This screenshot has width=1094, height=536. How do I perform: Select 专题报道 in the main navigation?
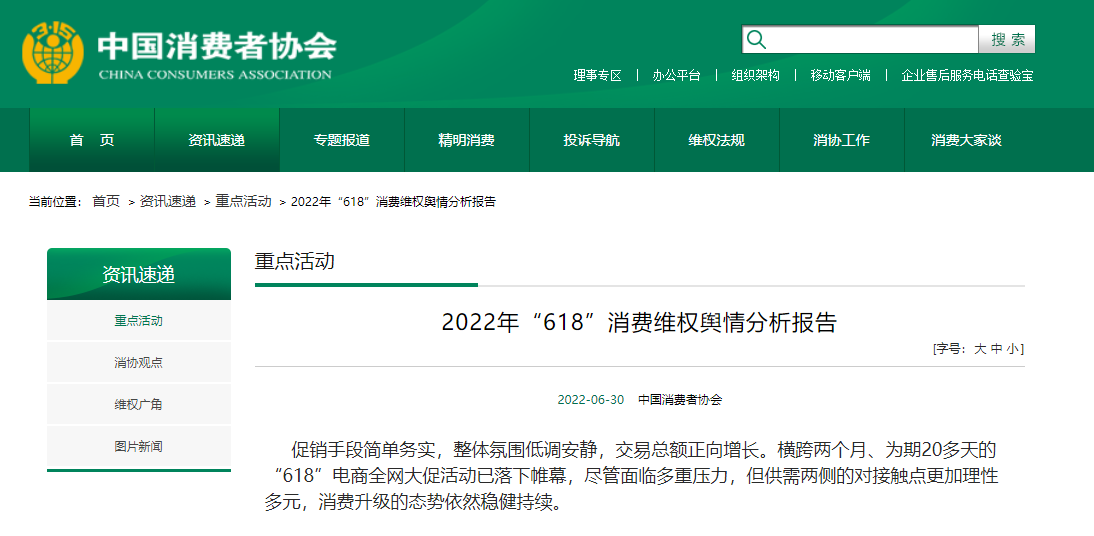pyautogui.click(x=341, y=140)
